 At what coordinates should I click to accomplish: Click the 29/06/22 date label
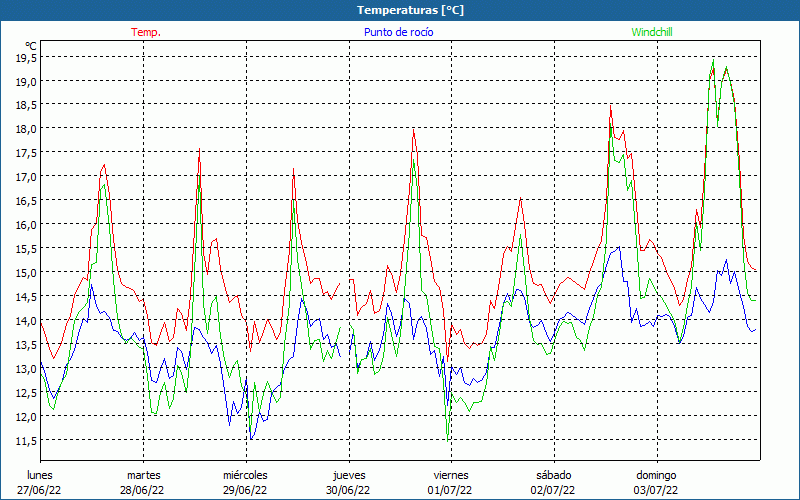click(x=245, y=490)
